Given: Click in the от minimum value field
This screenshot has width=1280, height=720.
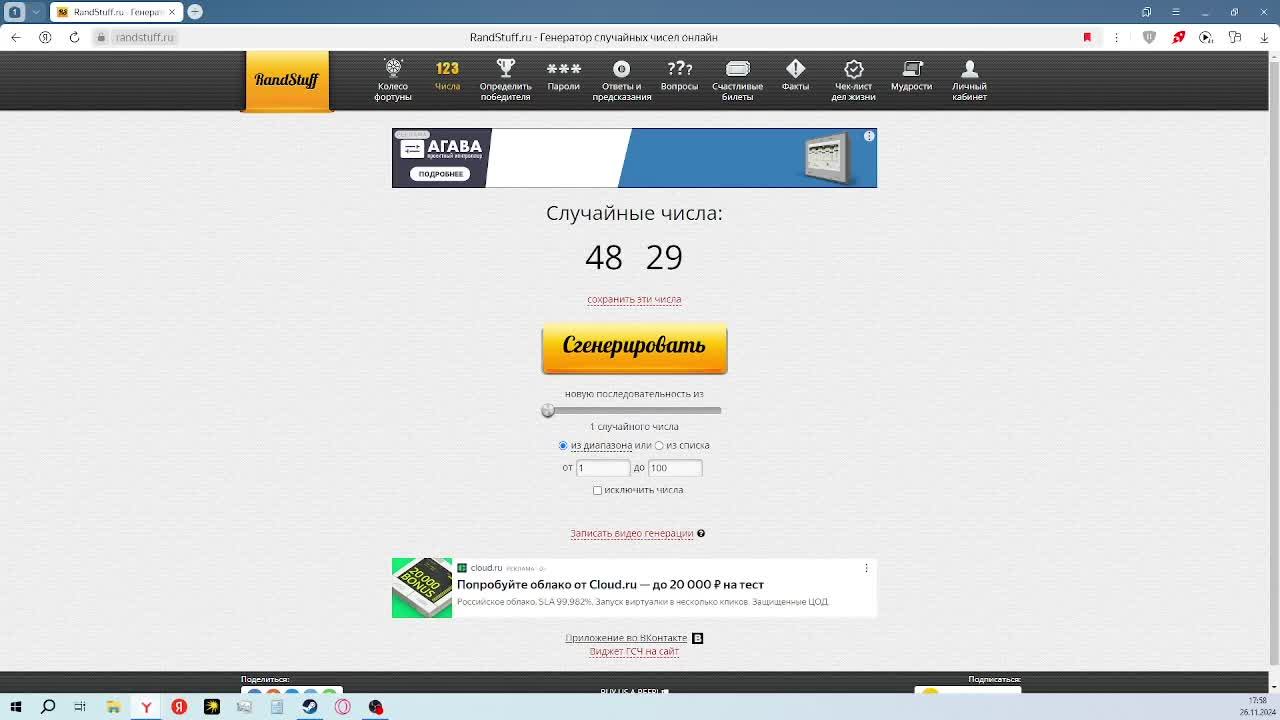Looking at the screenshot, I should (x=602, y=468).
